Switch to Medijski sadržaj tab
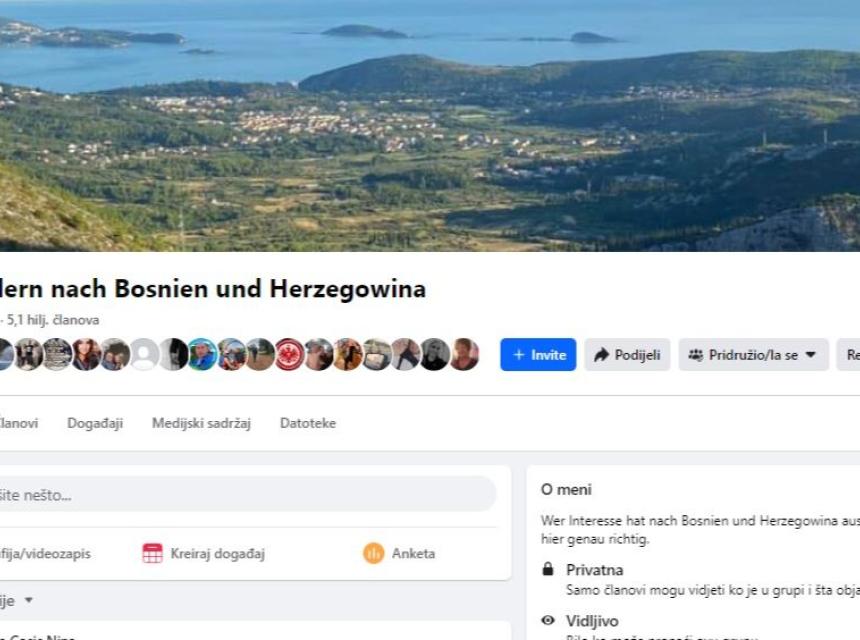This screenshot has width=860, height=640. coord(201,423)
